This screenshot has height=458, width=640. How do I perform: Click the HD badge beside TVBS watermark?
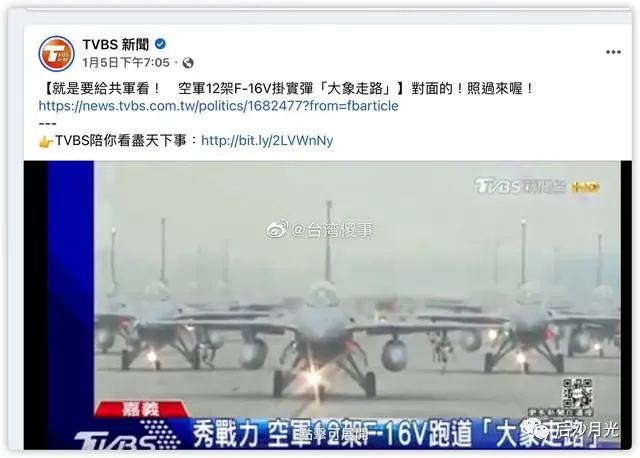pos(585,187)
